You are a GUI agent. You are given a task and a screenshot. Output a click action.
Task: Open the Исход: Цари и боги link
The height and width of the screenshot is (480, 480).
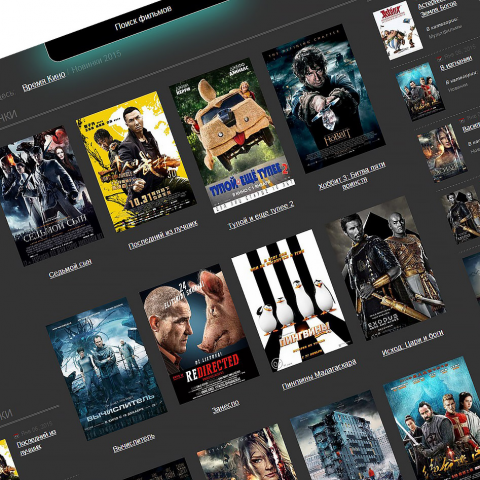[x=413, y=343]
